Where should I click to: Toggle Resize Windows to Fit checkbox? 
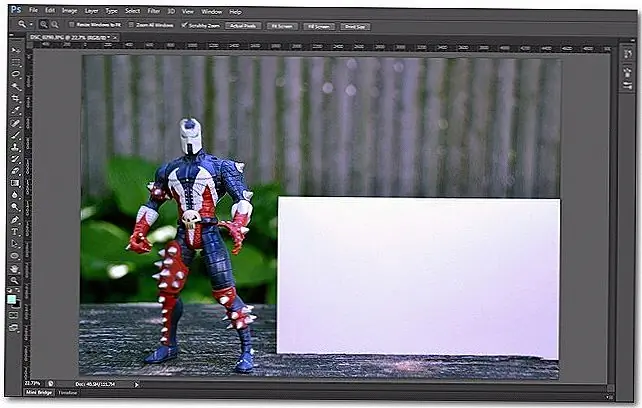(x=70, y=25)
